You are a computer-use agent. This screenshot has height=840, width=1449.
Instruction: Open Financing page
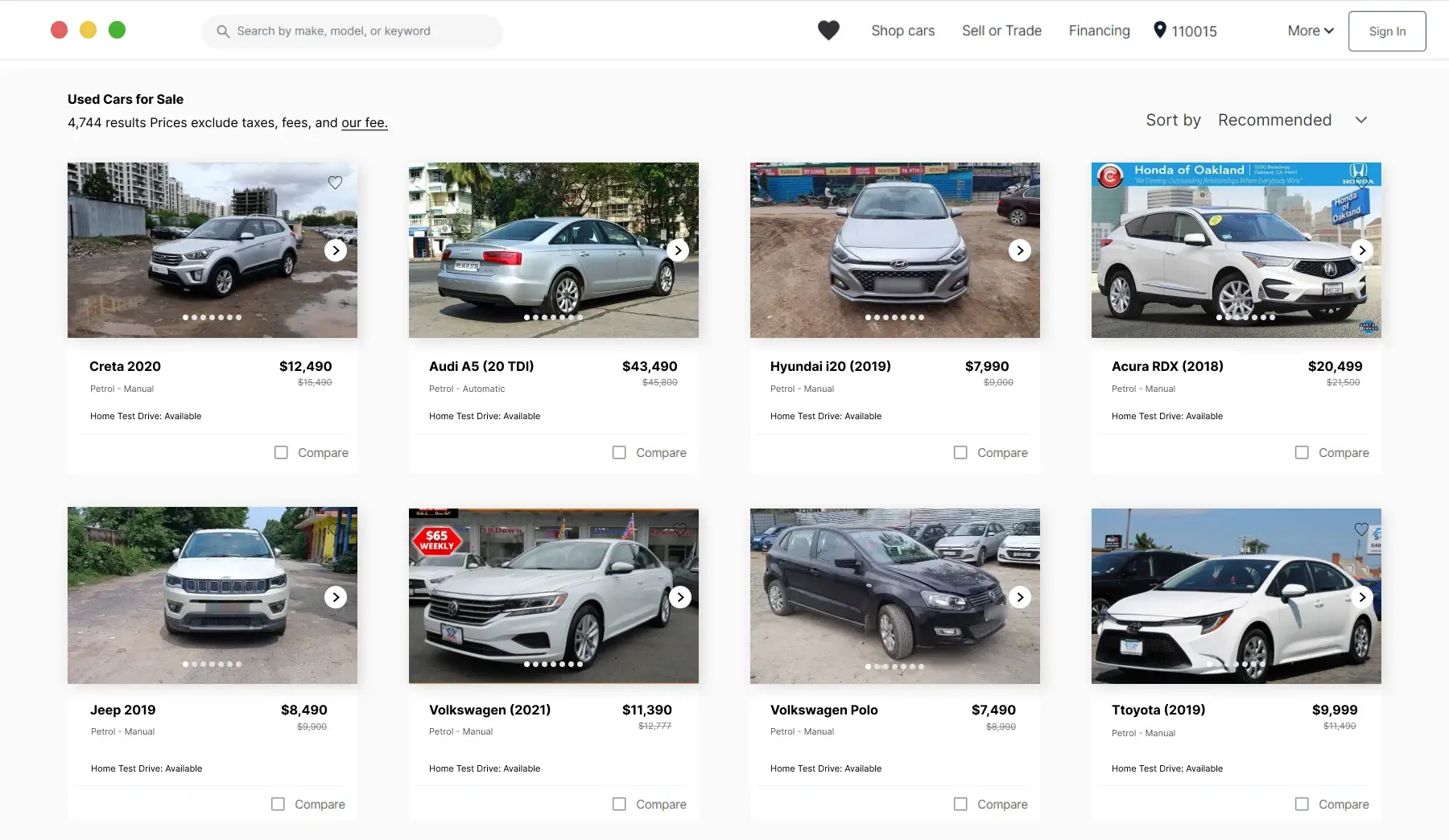pyautogui.click(x=1100, y=31)
